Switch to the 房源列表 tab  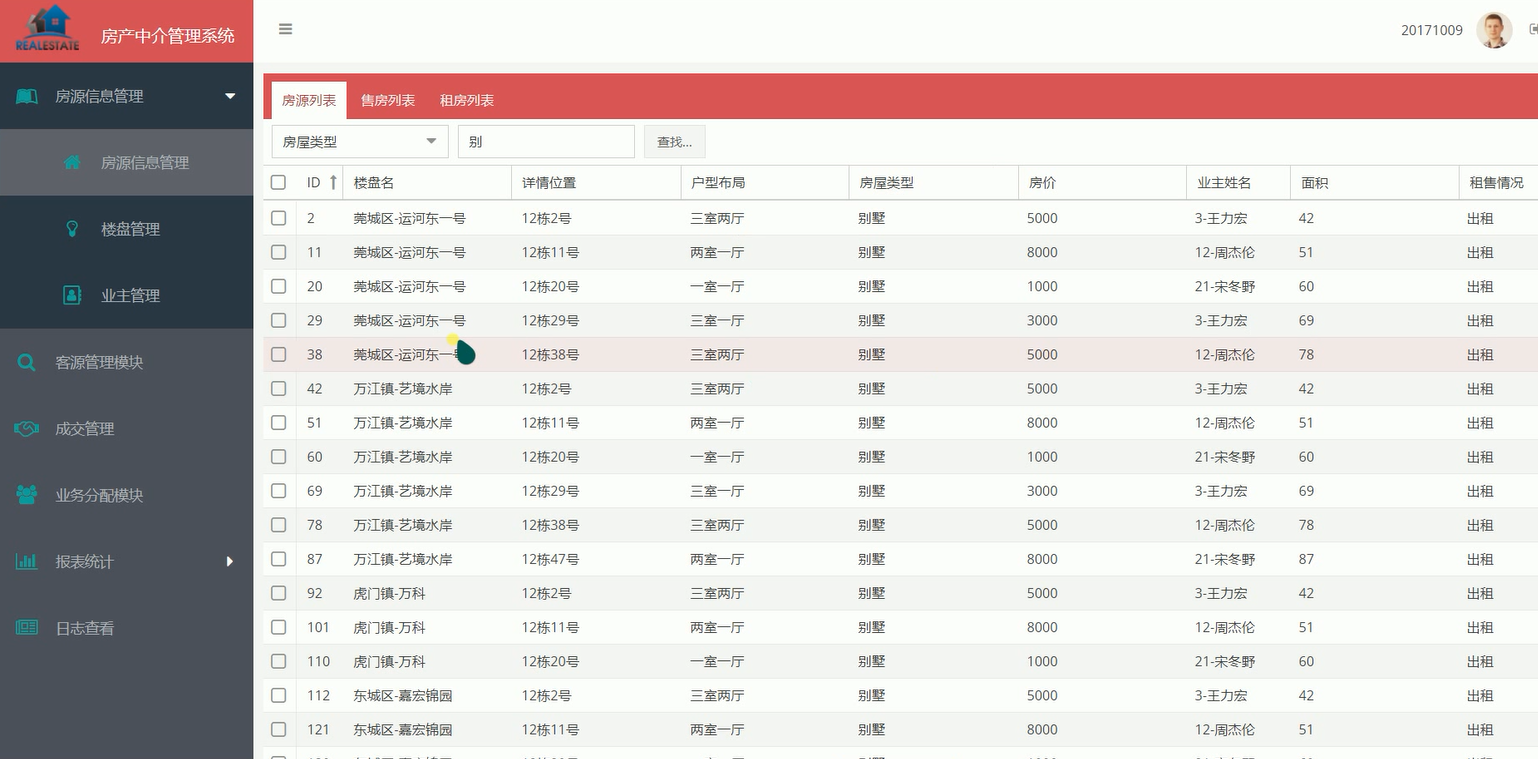click(309, 100)
